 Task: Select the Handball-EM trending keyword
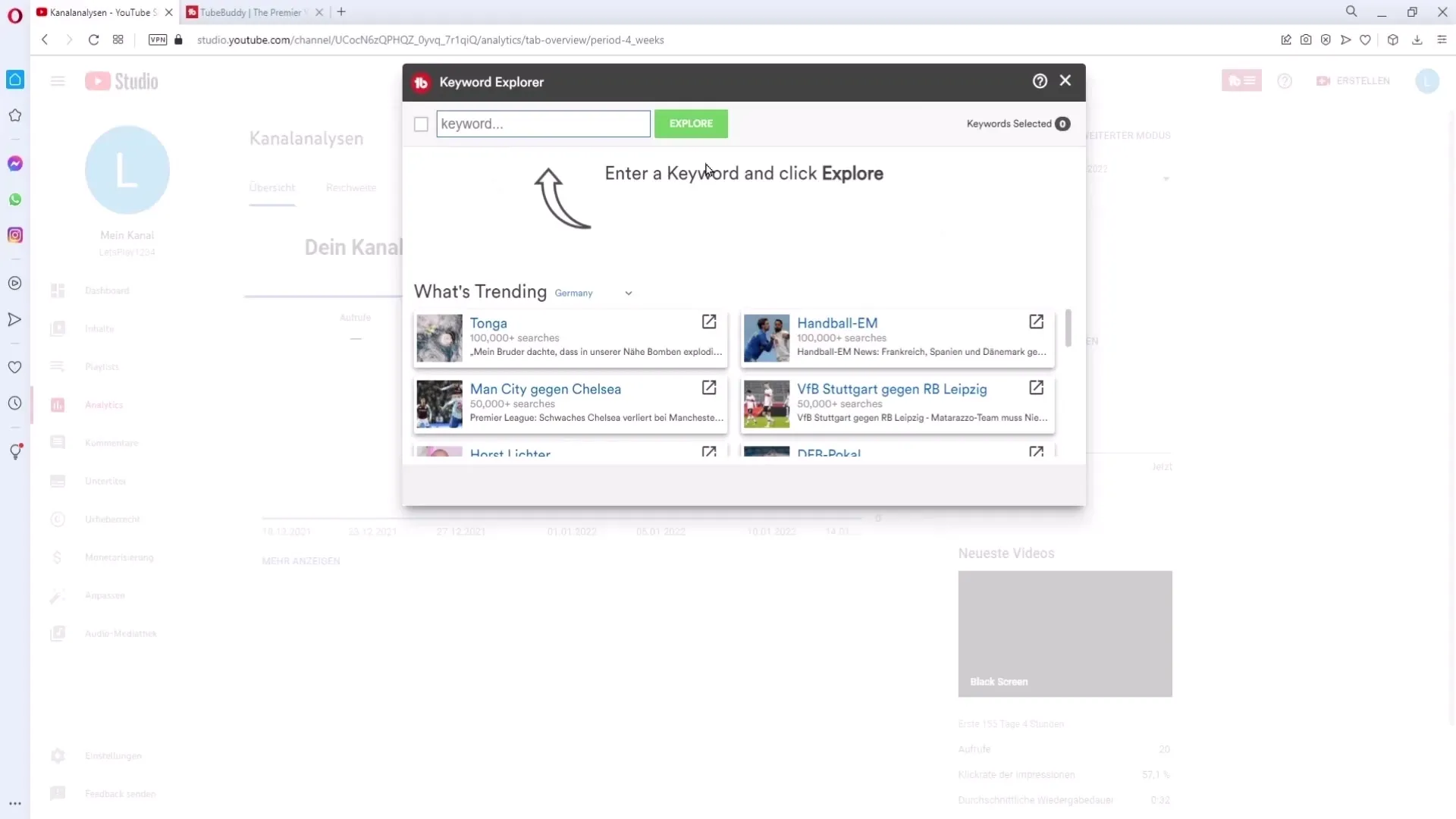[837, 323]
